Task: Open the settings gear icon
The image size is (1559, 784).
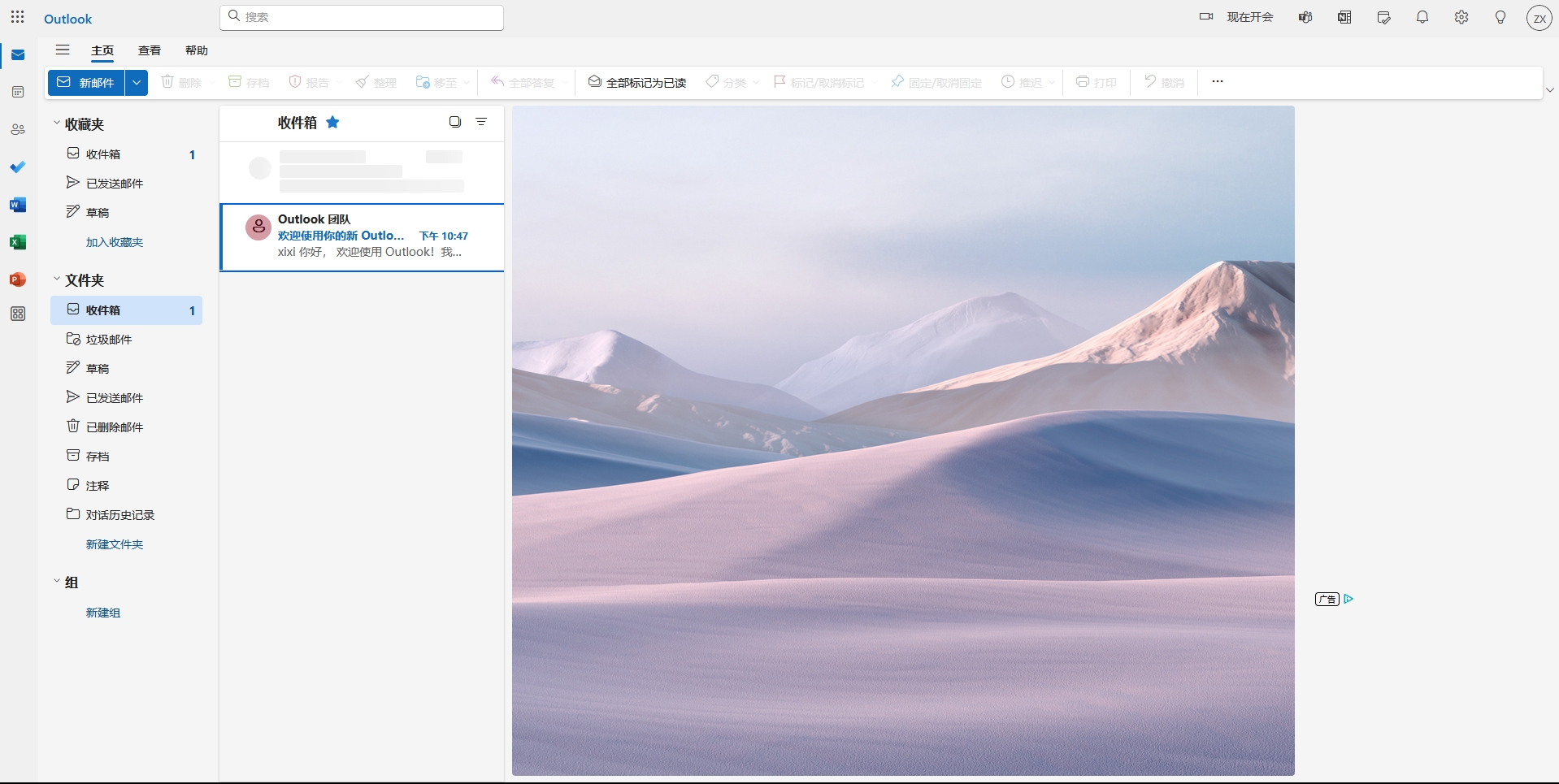Action: [1461, 17]
